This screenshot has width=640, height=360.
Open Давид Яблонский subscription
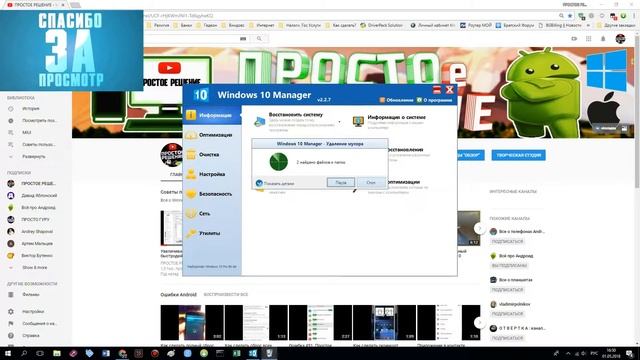pos(39,196)
